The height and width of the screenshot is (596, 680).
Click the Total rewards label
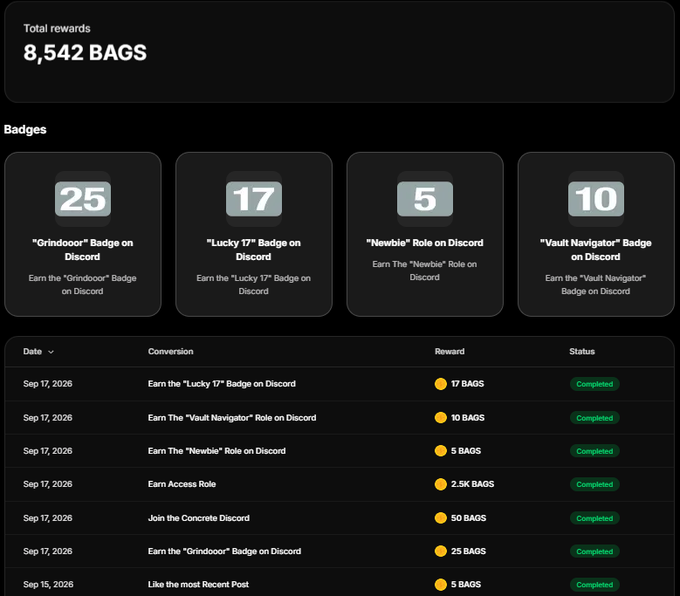tap(57, 29)
